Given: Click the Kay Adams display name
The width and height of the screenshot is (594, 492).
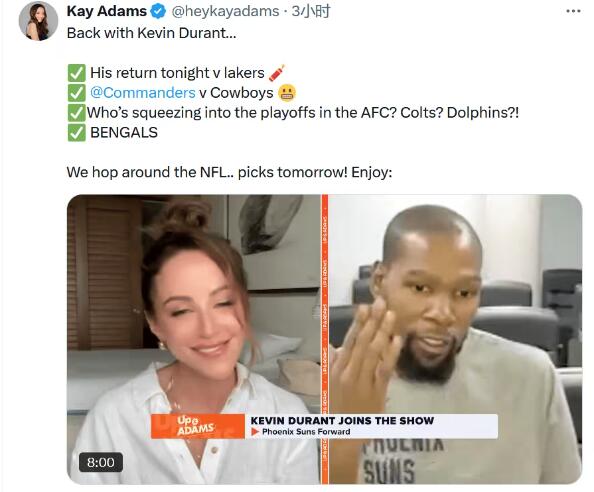Looking at the screenshot, I should (x=106, y=11).
